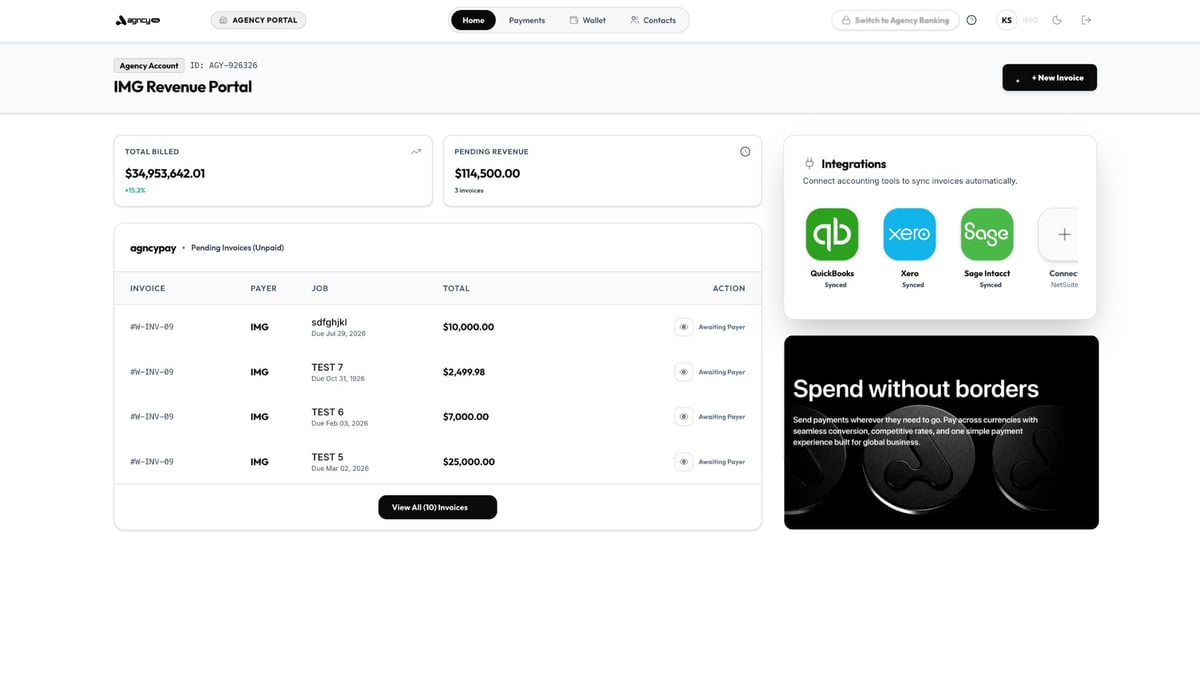1200x675 pixels.
Task: Click the $114,500.00 pending revenue value
Action: click(x=487, y=173)
